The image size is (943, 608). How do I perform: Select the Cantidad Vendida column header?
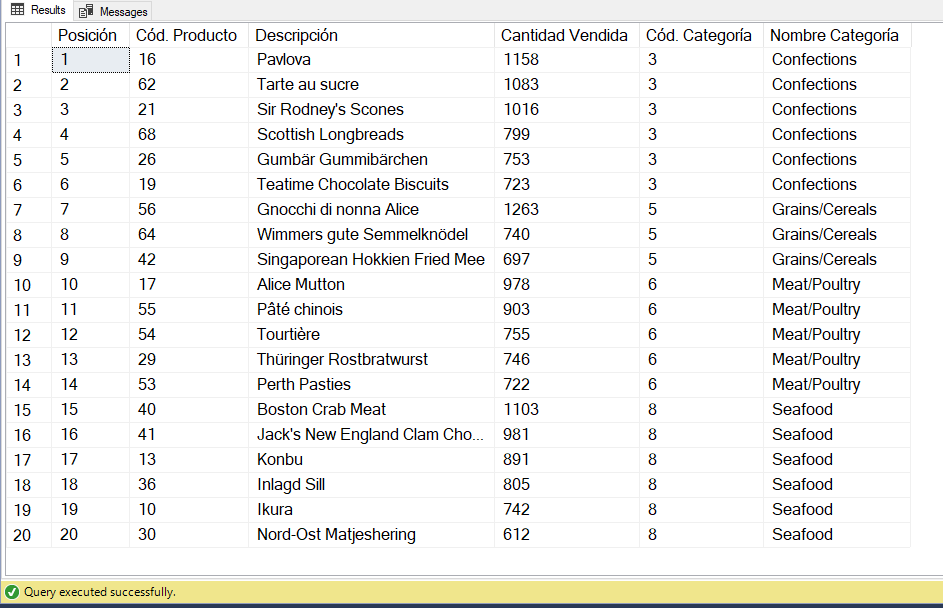(x=567, y=35)
